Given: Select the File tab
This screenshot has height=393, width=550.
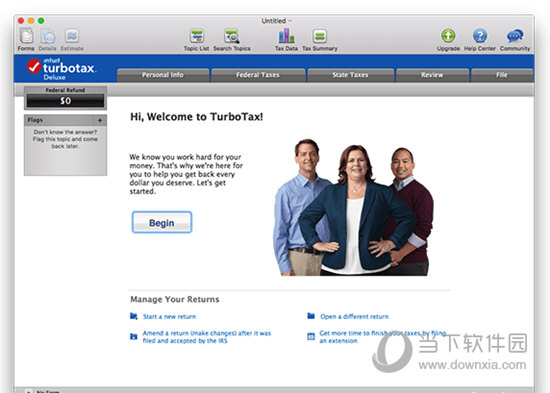Looking at the screenshot, I should 502,75.
